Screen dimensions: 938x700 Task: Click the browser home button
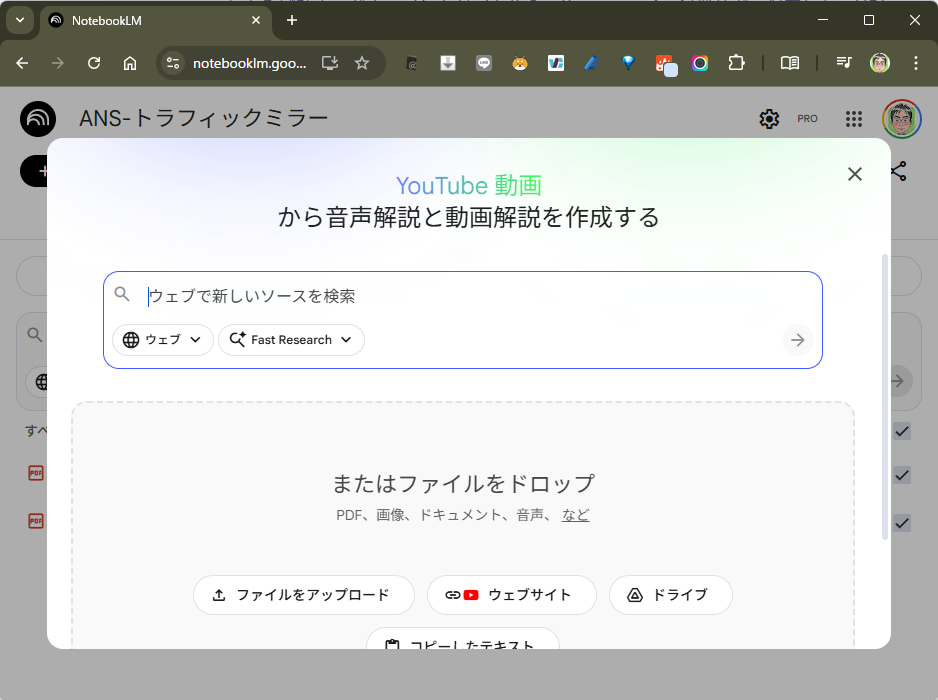tap(130, 63)
